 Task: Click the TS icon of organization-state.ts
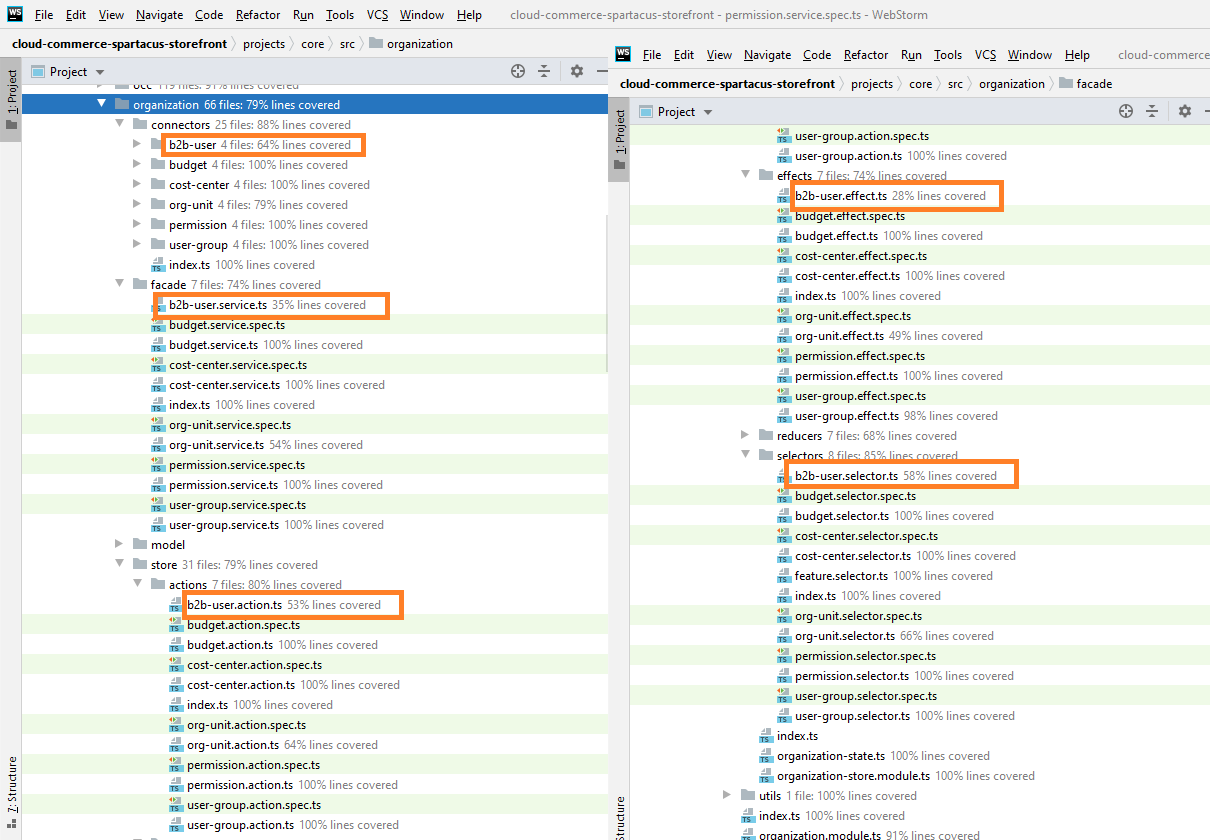tap(766, 756)
